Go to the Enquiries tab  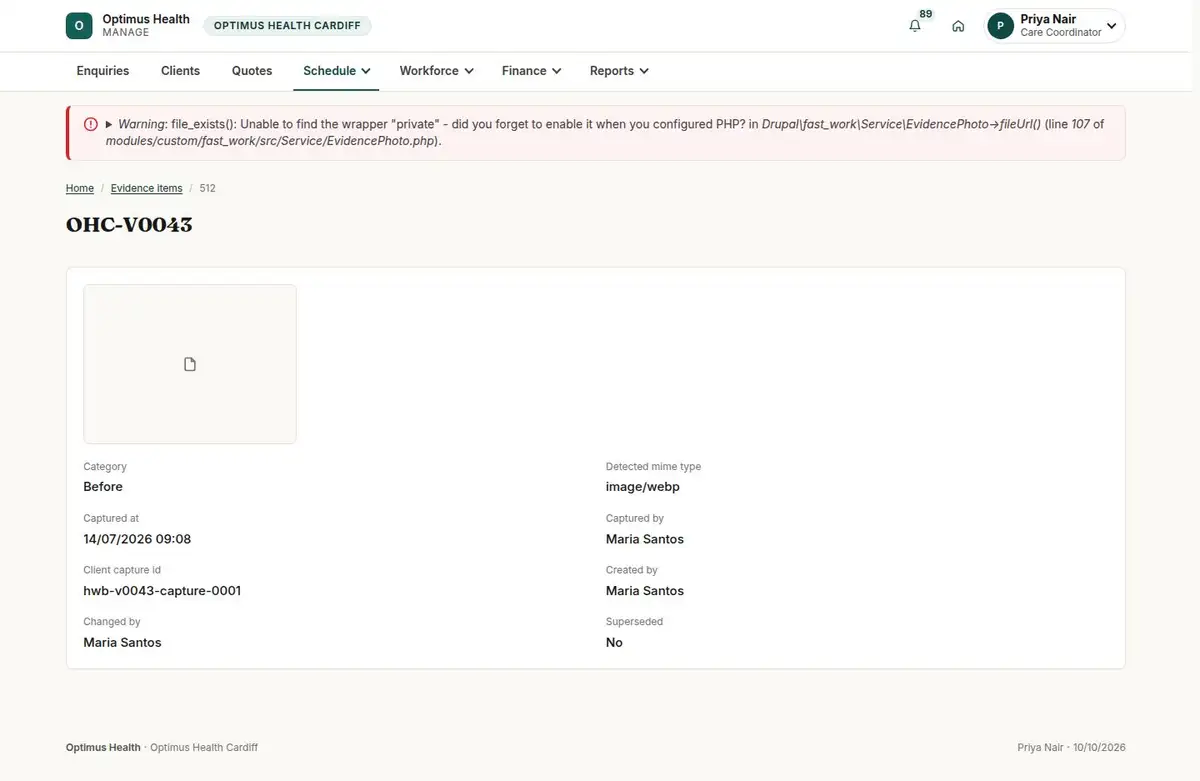[103, 71]
